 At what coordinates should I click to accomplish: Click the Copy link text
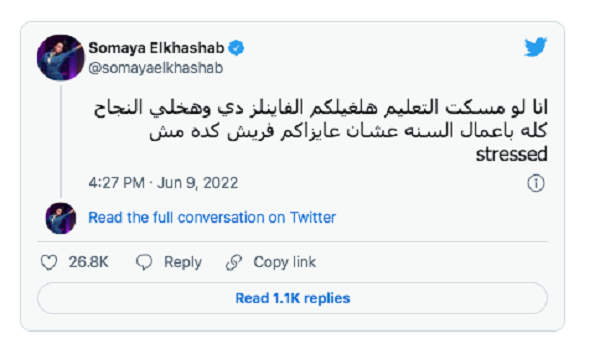tap(285, 262)
